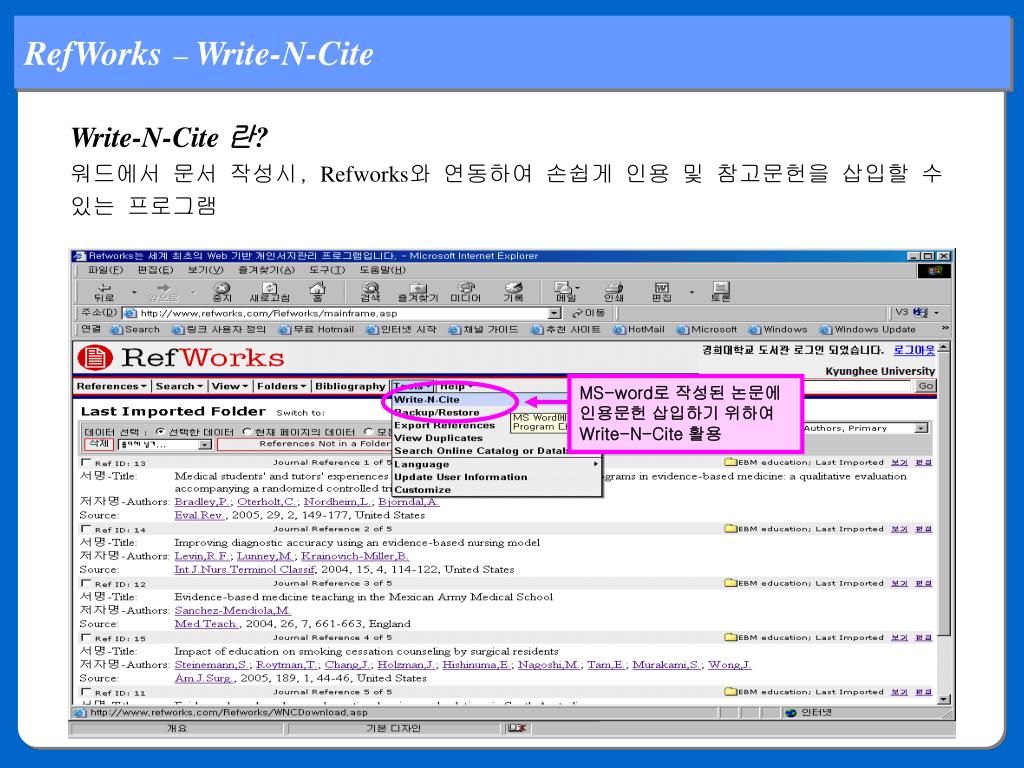Expand the View dropdown menu
The height and width of the screenshot is (768, 1024).
[229, 386]
